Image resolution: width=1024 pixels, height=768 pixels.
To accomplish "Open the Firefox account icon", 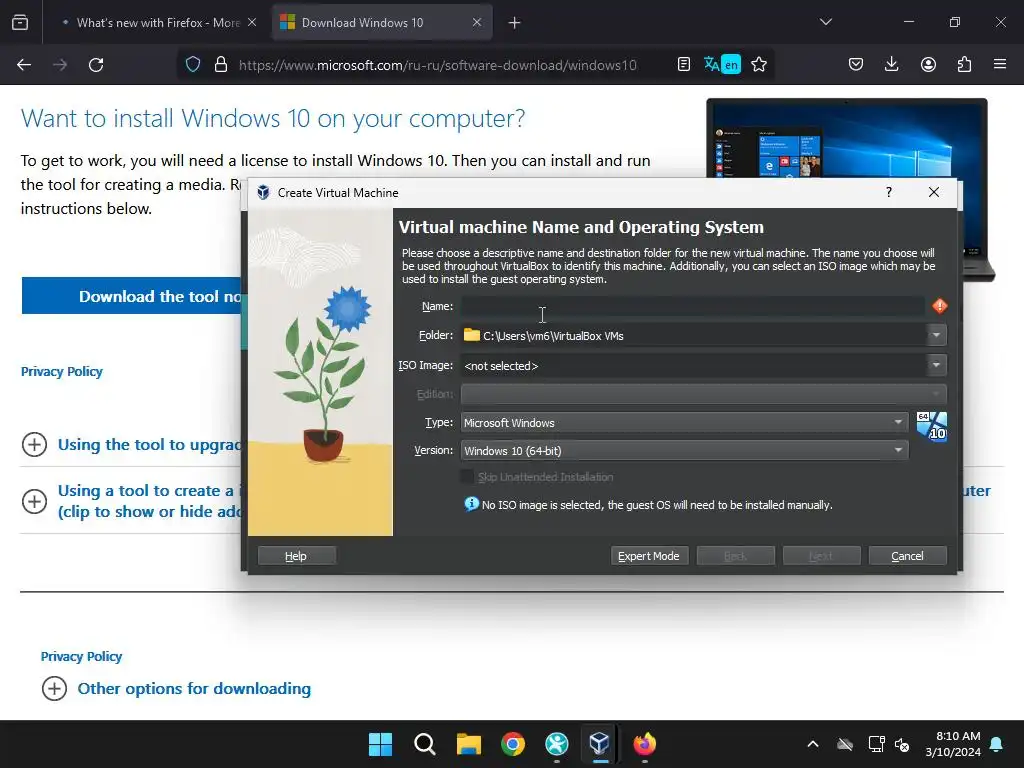I will [x=928, y=64].
